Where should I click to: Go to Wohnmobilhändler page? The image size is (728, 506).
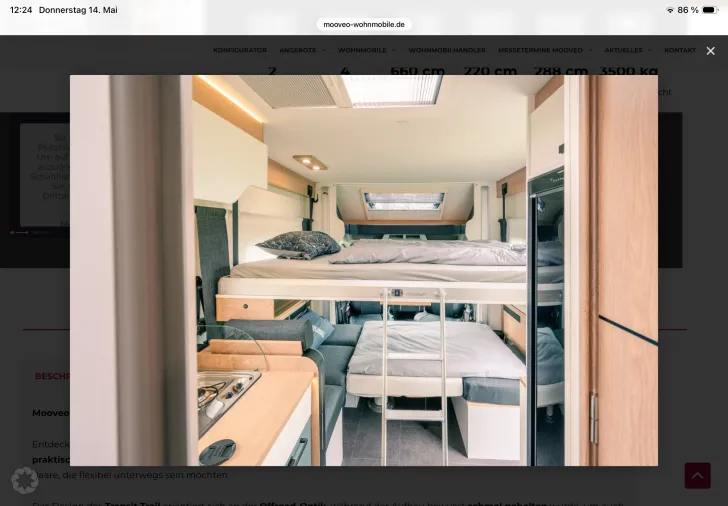click(x=447, y=50)
